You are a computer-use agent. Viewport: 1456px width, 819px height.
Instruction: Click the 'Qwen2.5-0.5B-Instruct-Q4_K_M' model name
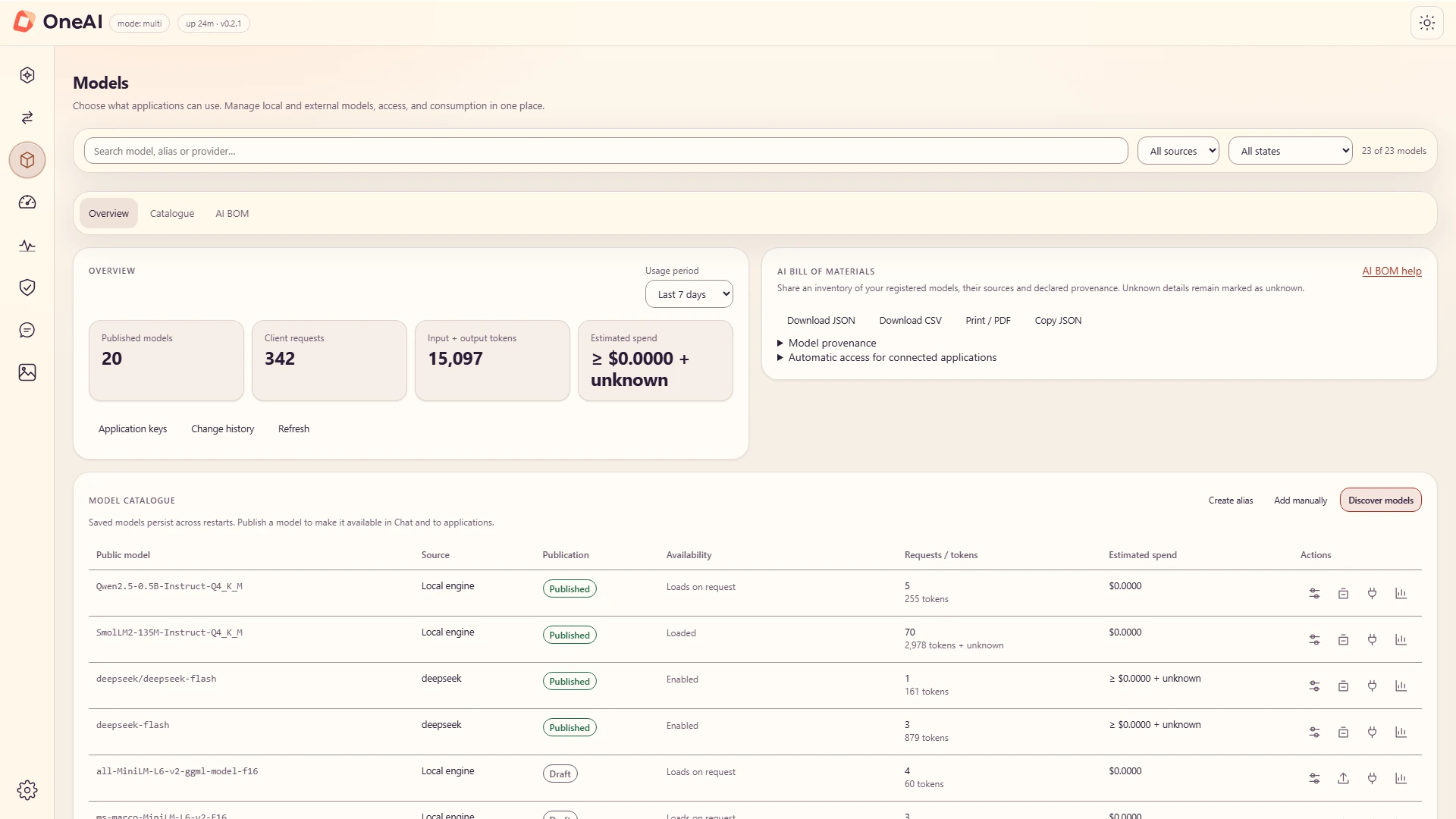169,587
